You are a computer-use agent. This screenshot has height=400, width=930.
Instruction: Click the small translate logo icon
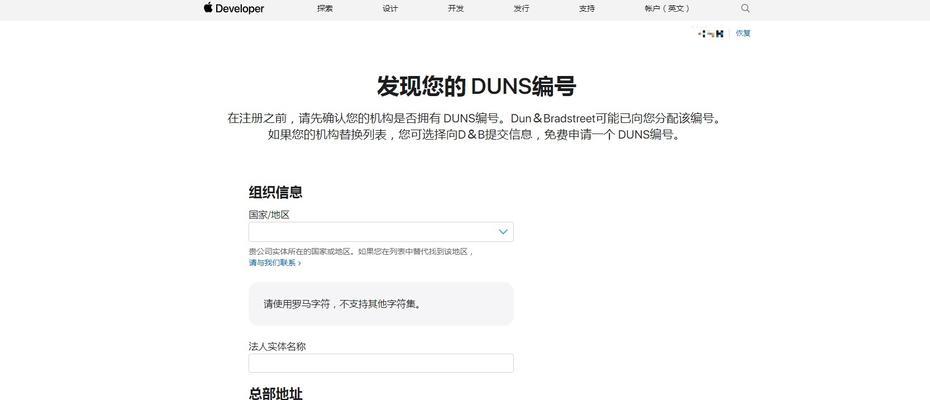coord(711,34)
